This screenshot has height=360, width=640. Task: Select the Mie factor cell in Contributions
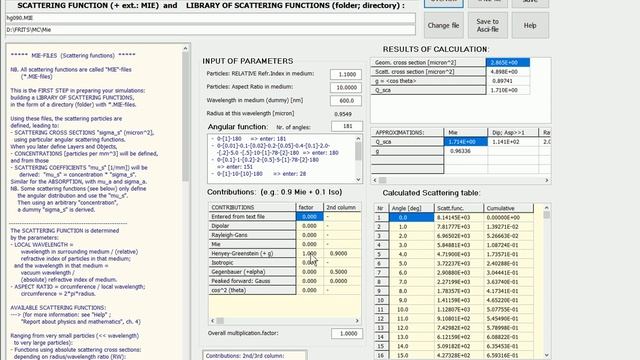[309, 244]
